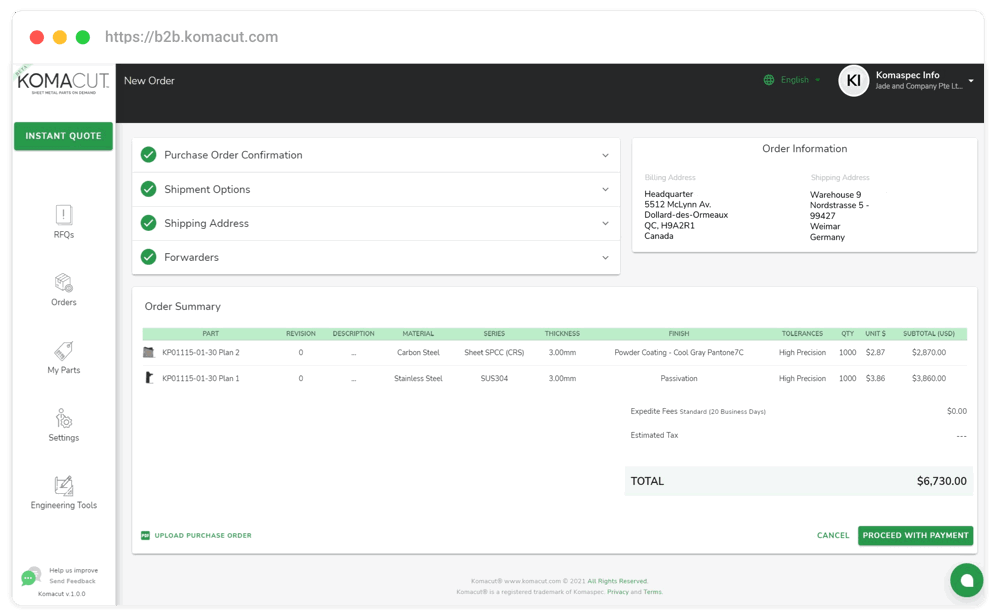Open the RFQs sidebar icon
Image resolution: width=1000 pixels, height=616 pixels.
64,215
